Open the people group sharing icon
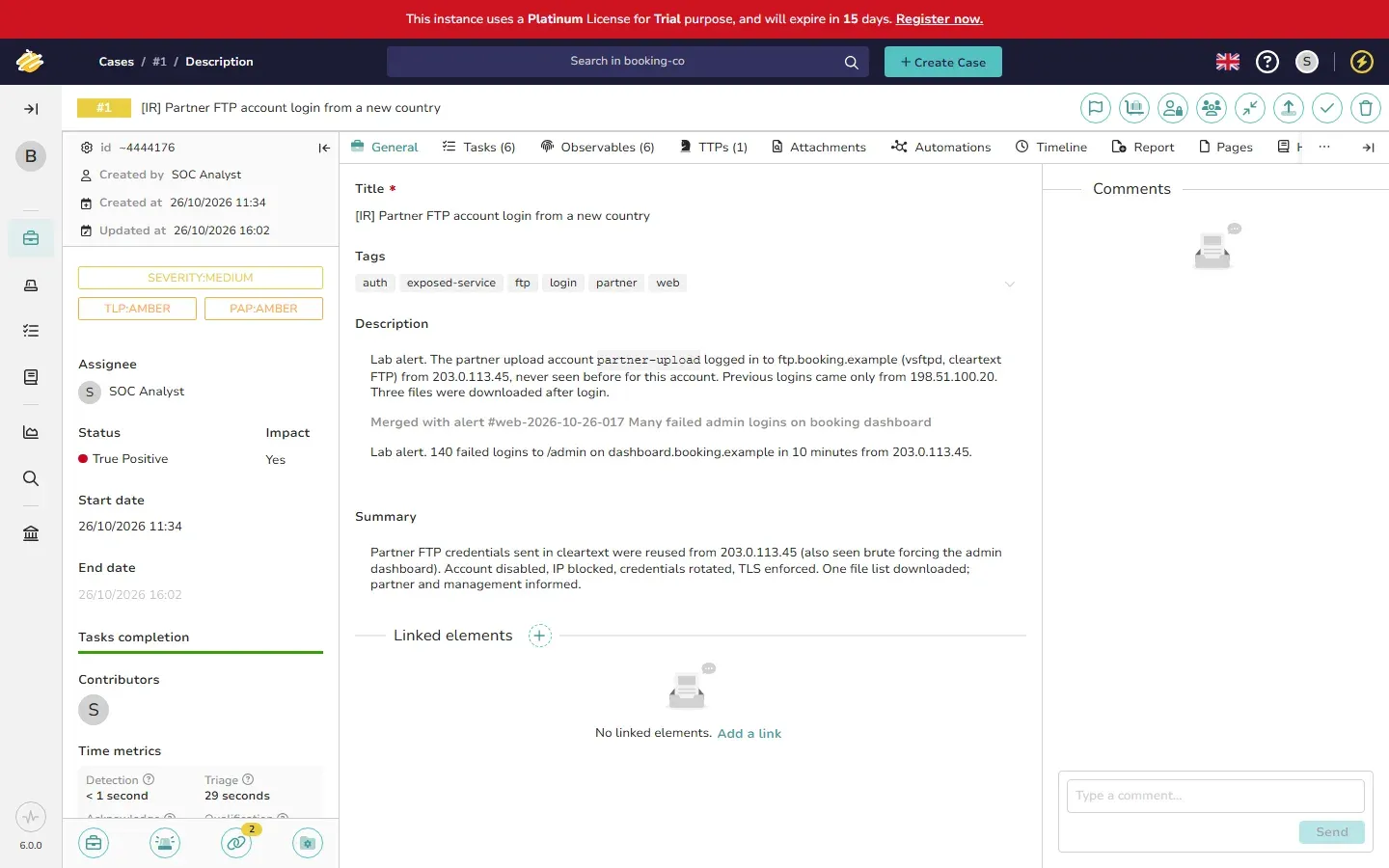Viewport: 1389px width, 868px height. (x=1212, y=108)
